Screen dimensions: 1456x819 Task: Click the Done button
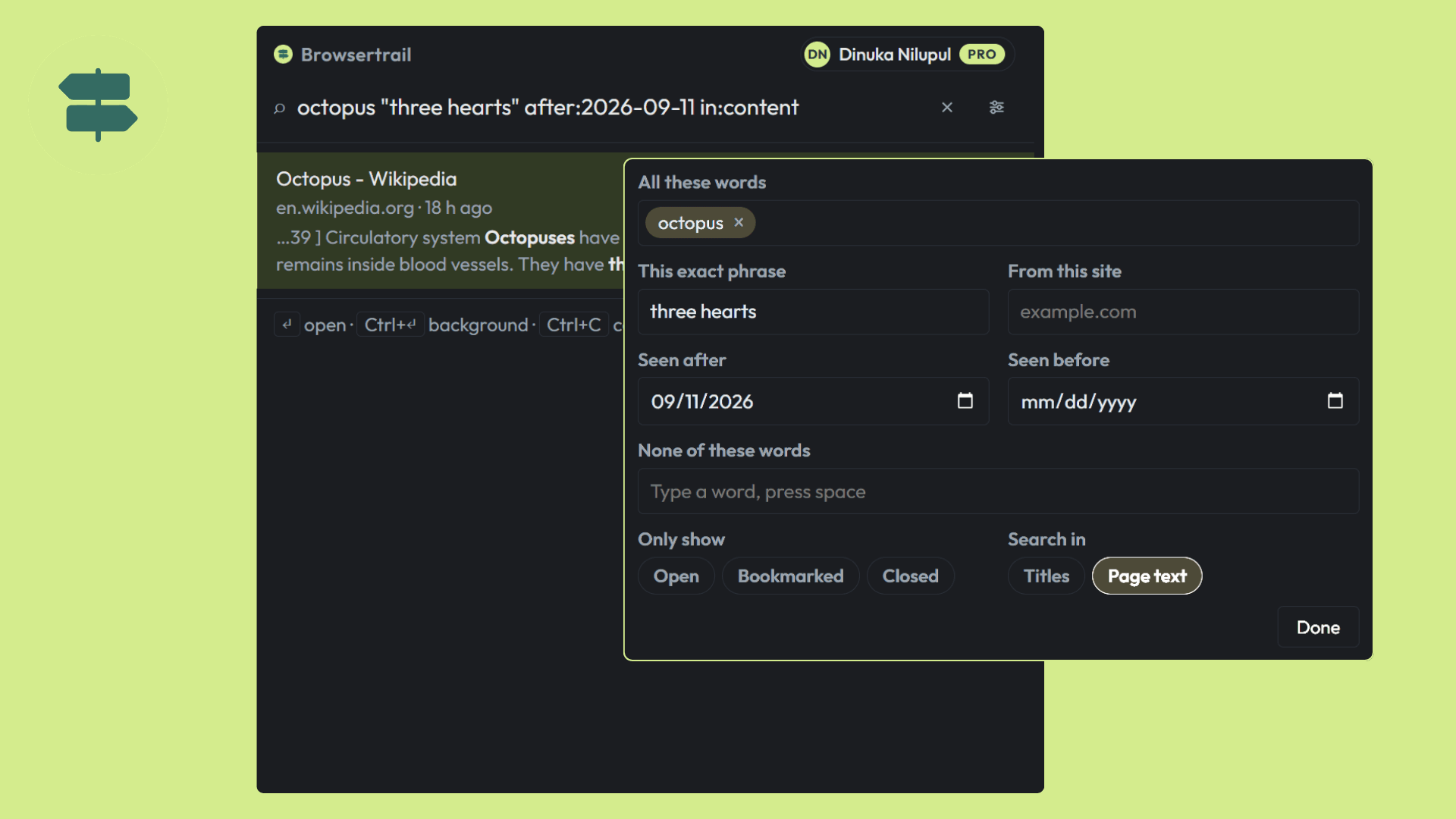click(1318, 627)
